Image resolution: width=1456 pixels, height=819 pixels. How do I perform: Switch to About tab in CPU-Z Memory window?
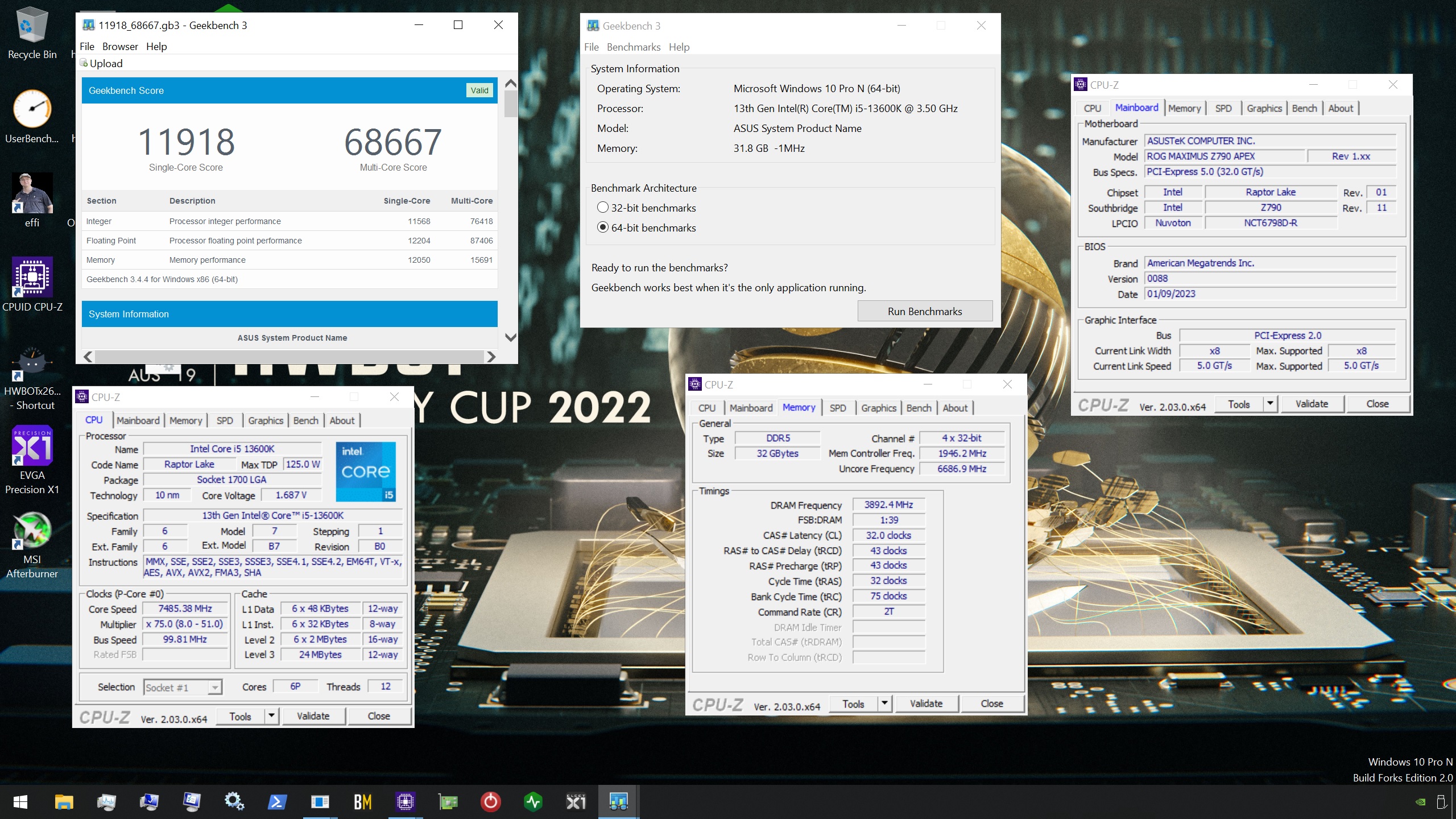coord(955,408)
